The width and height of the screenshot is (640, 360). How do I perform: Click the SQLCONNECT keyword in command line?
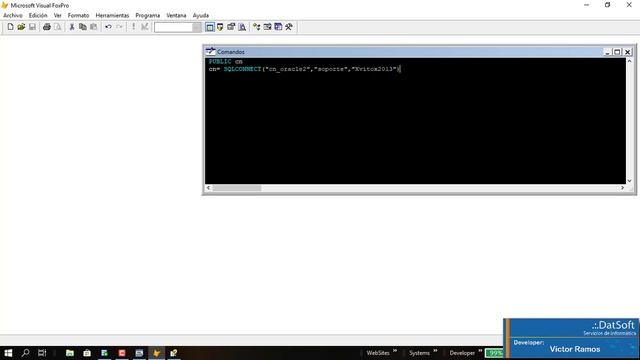pos(242,69)
